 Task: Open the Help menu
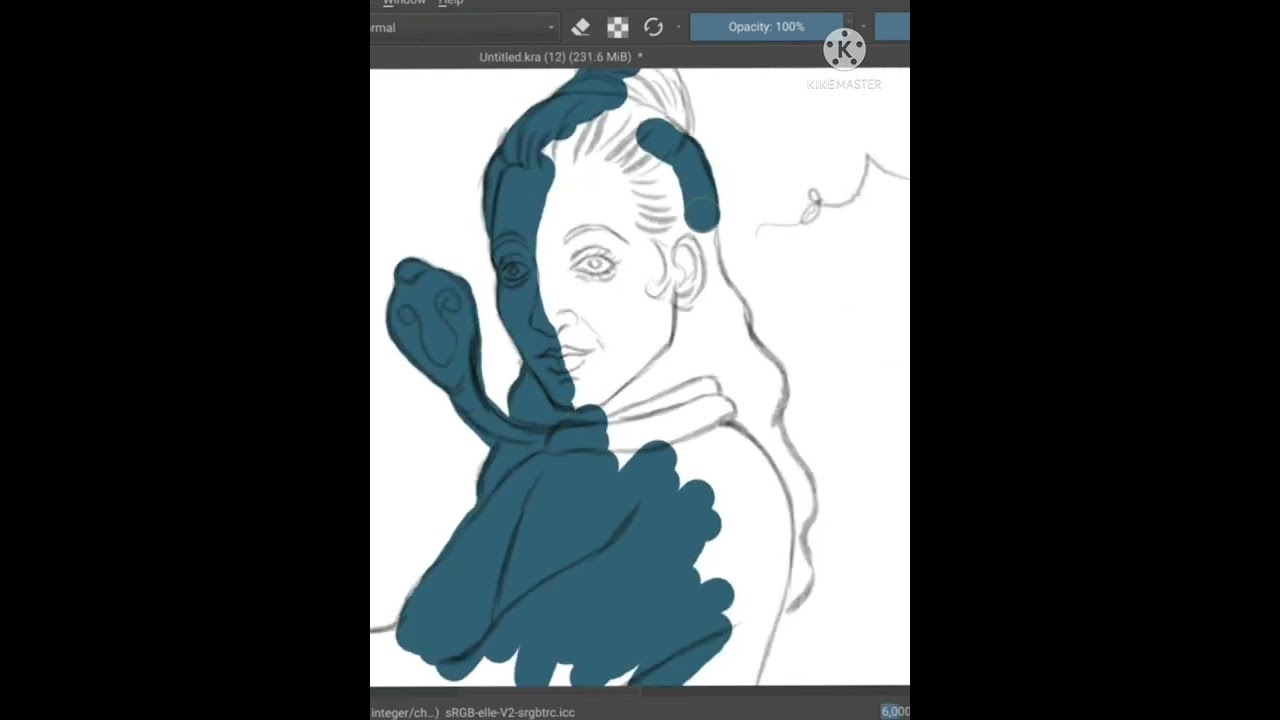451,3
